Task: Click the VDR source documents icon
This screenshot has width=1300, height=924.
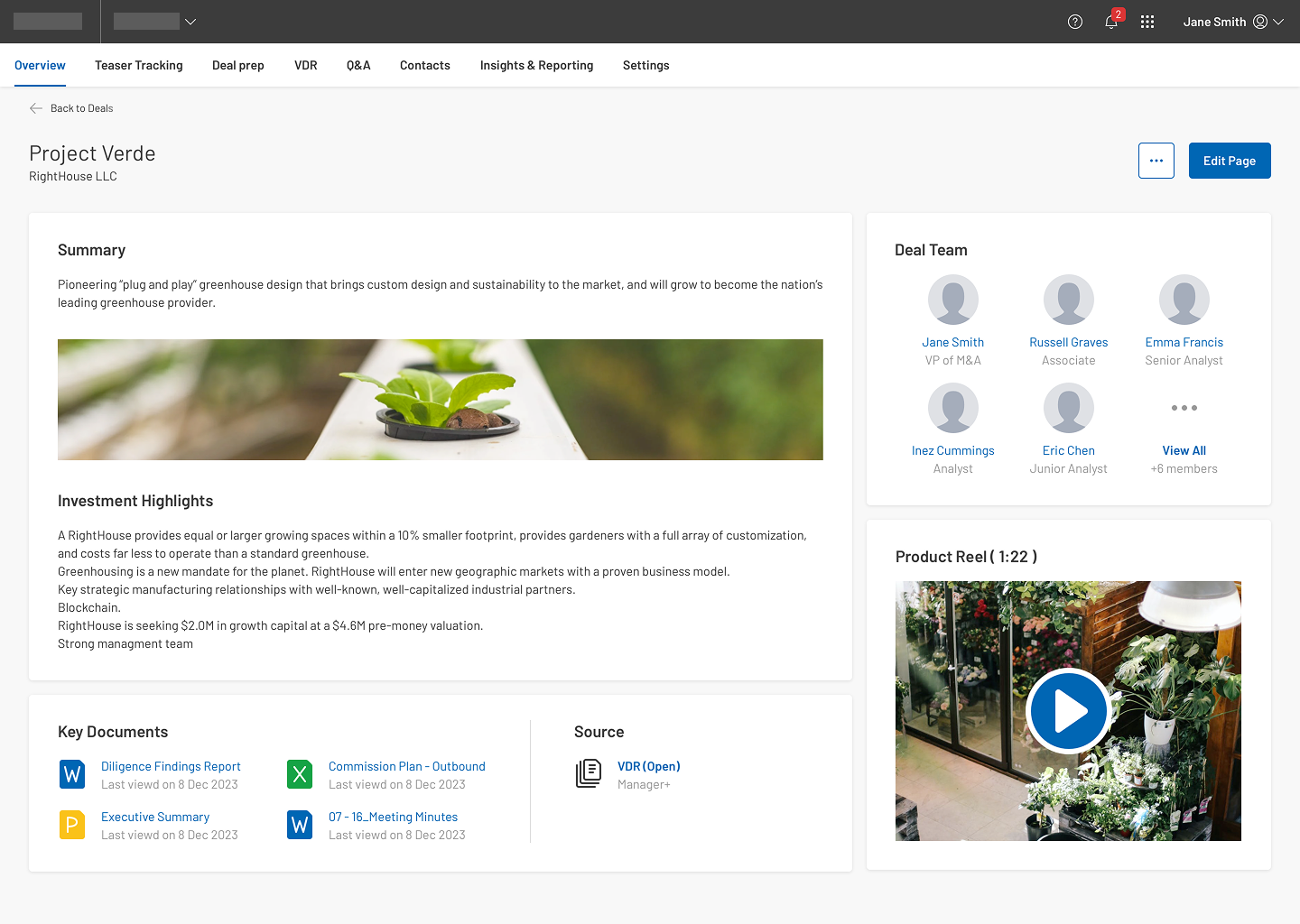Action: 589,774
